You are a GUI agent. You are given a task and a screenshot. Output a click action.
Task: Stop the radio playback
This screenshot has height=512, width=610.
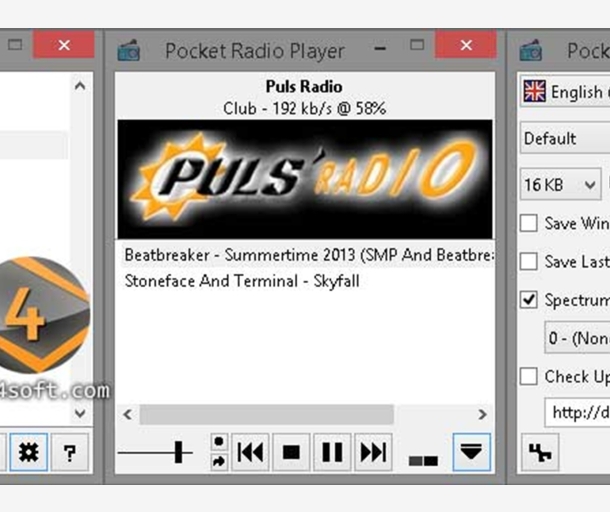(291, 453)
